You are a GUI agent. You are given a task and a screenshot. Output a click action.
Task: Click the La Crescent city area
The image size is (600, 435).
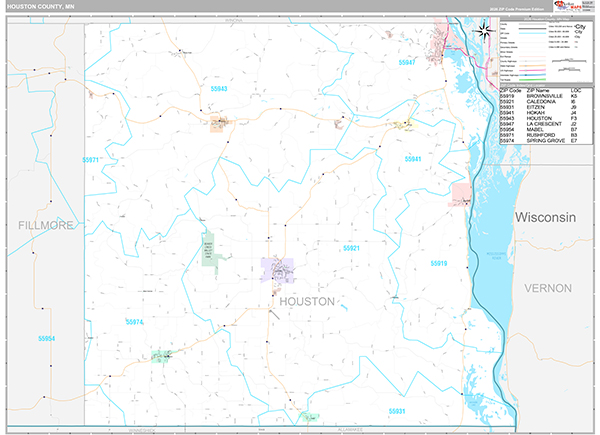[x=438, y=47]
